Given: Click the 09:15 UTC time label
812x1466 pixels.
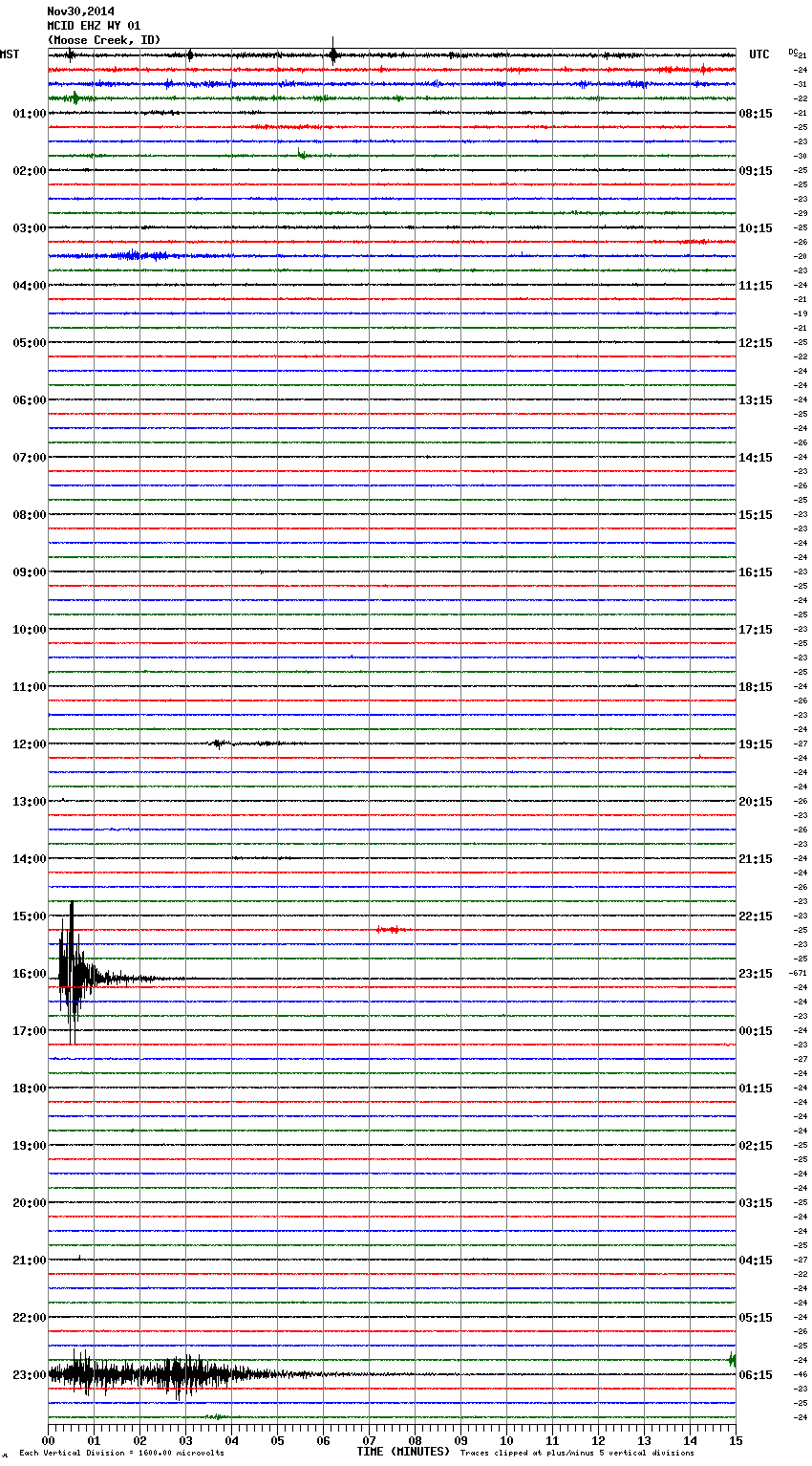Looking at the screenshot, I should click(756, 171).
